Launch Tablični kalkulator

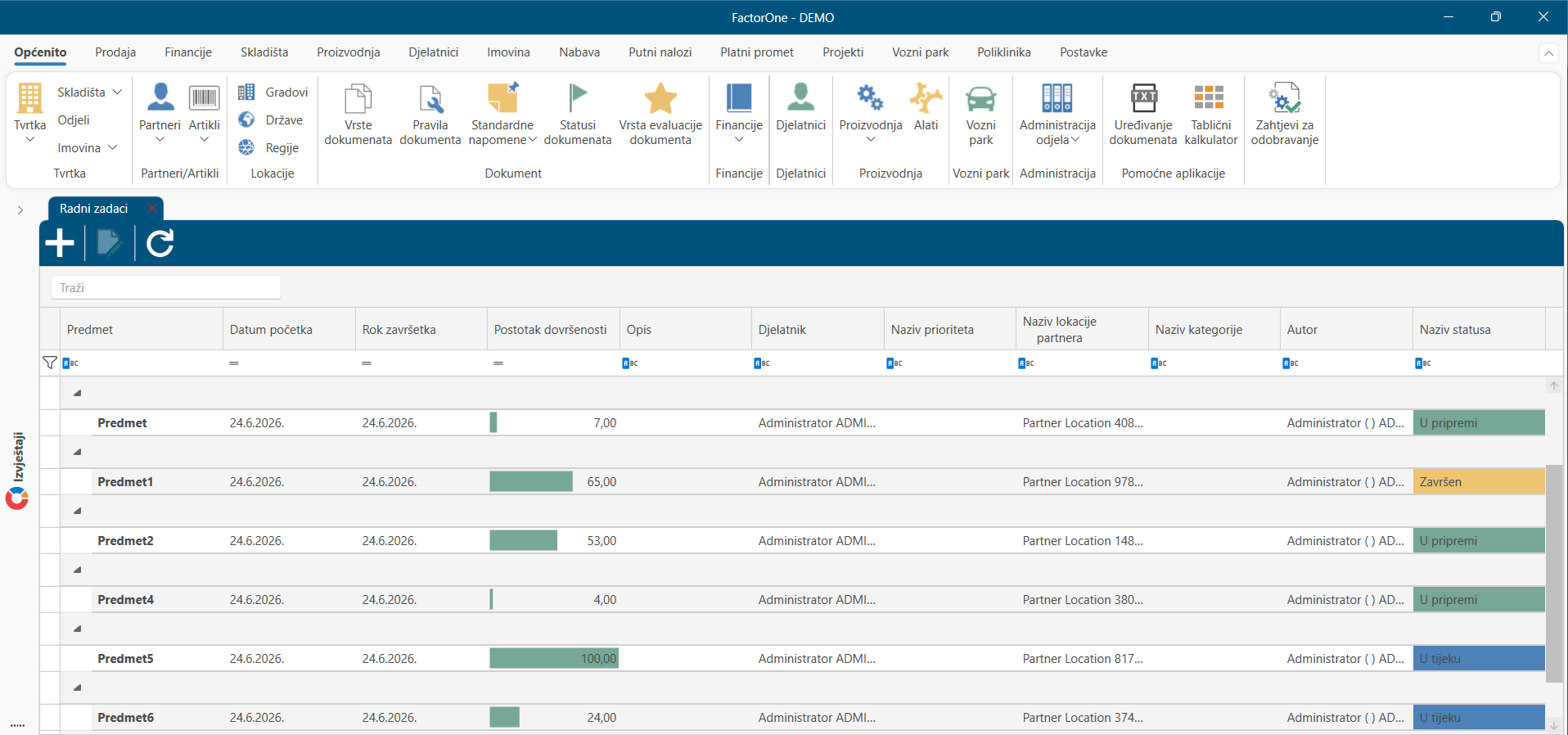coord(1211,115)
